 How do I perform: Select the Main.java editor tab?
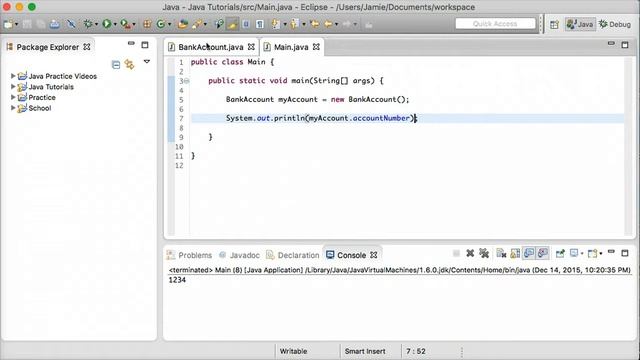(x=291, y=47)
